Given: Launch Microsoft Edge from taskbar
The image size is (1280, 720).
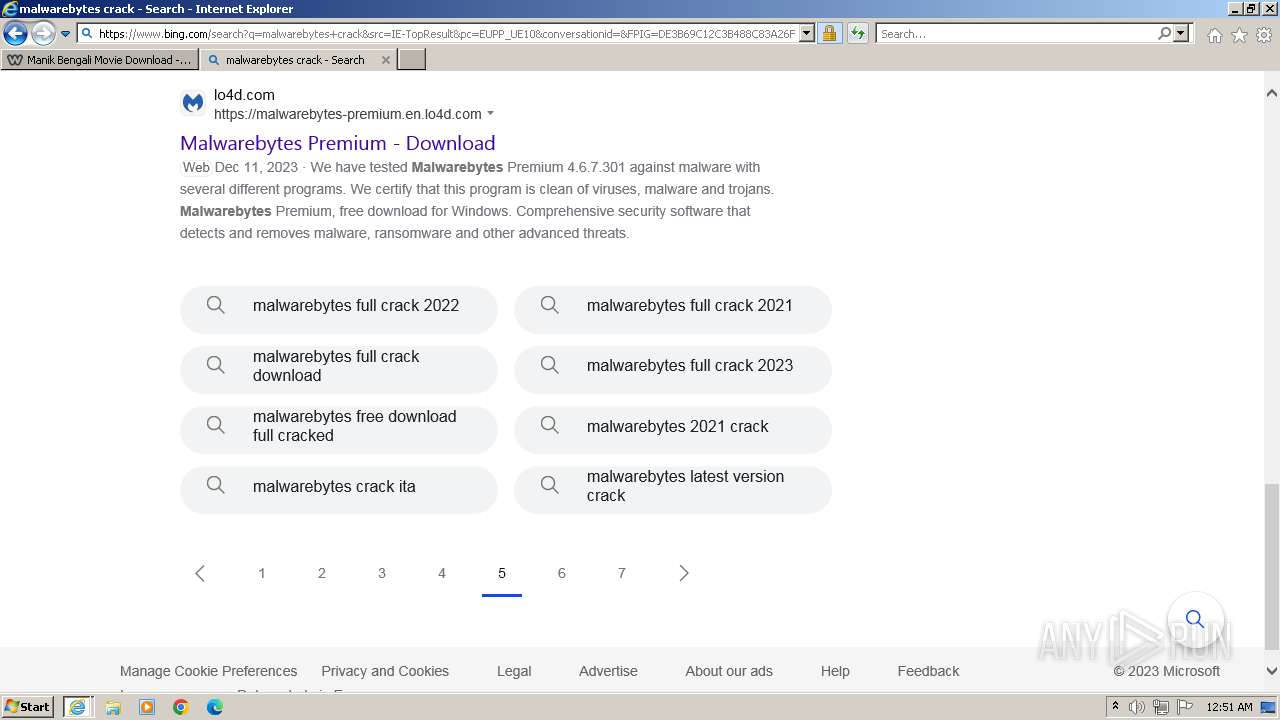Looking at the screenshot, I should point(215,707).
